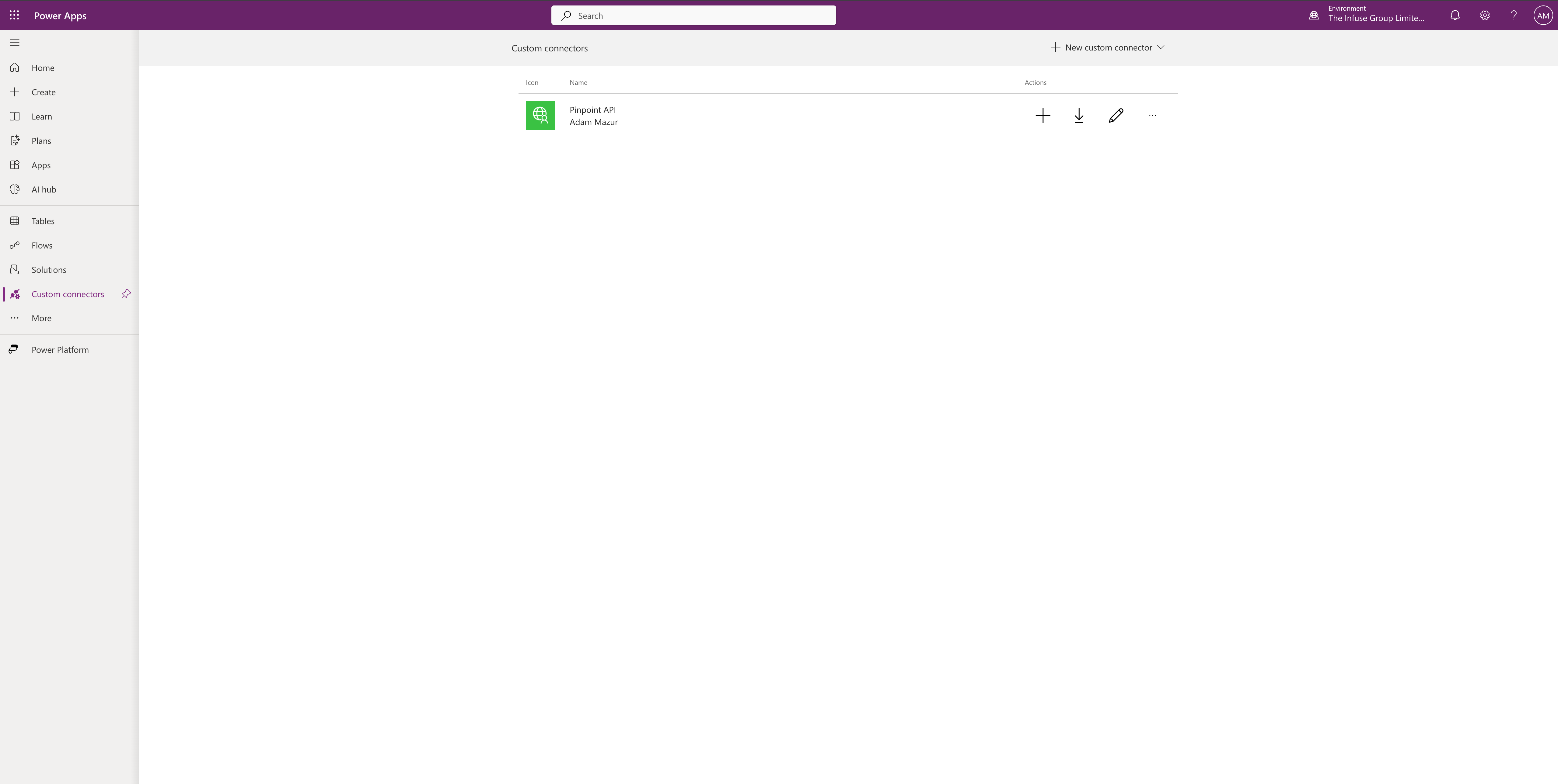Click the Plans icon
Screen dimensions: 1558x784
pyautogui.click(x=15, y=141)
